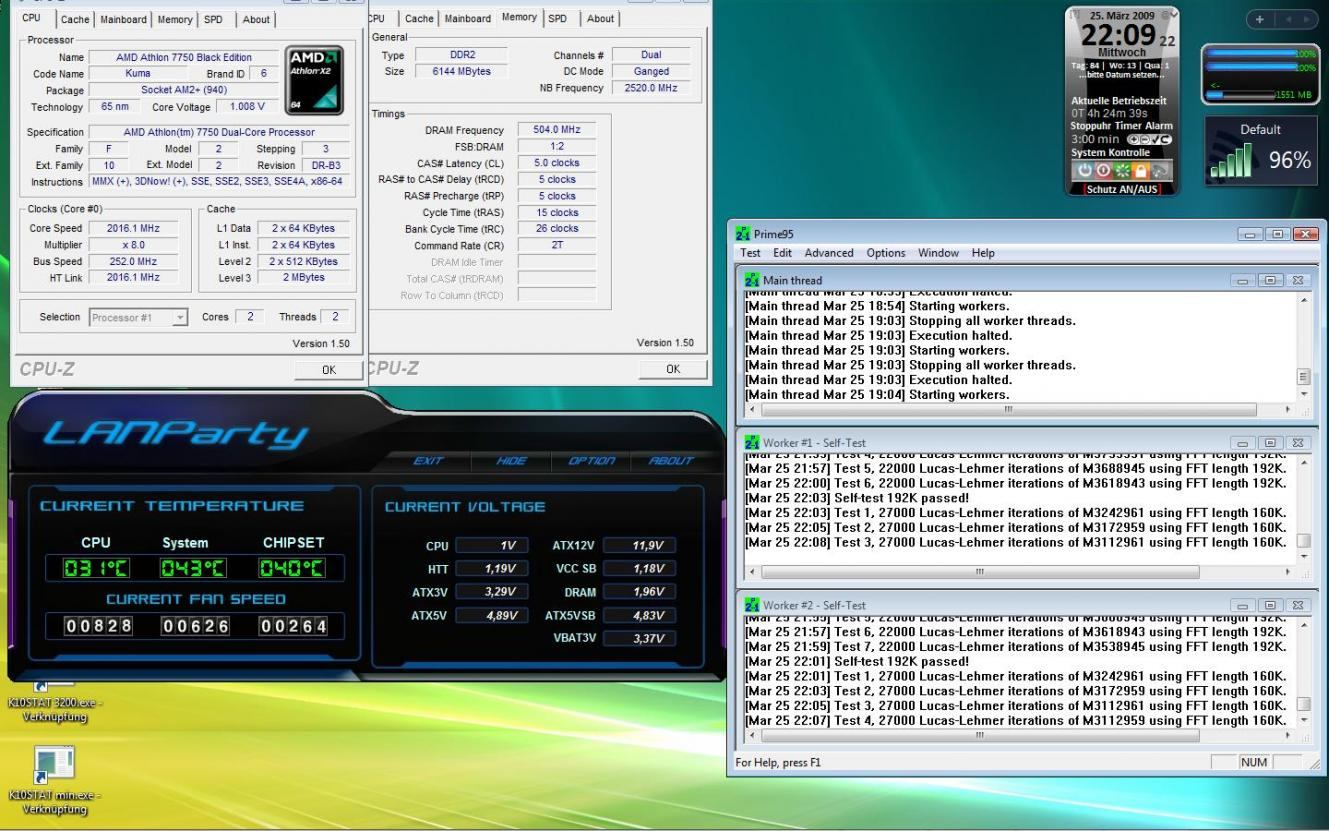This screenshot has height=831, width=1329.
Task: Switch to About tab in right CPU-Z window
Action: pos(601,19)
